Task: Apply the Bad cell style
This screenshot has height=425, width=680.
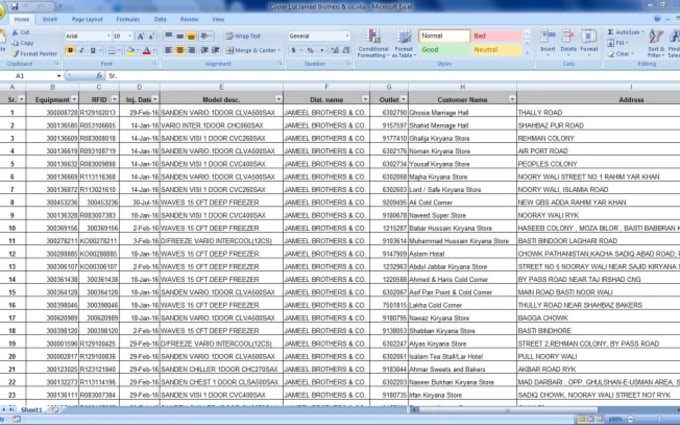Action: coord(497,36)
